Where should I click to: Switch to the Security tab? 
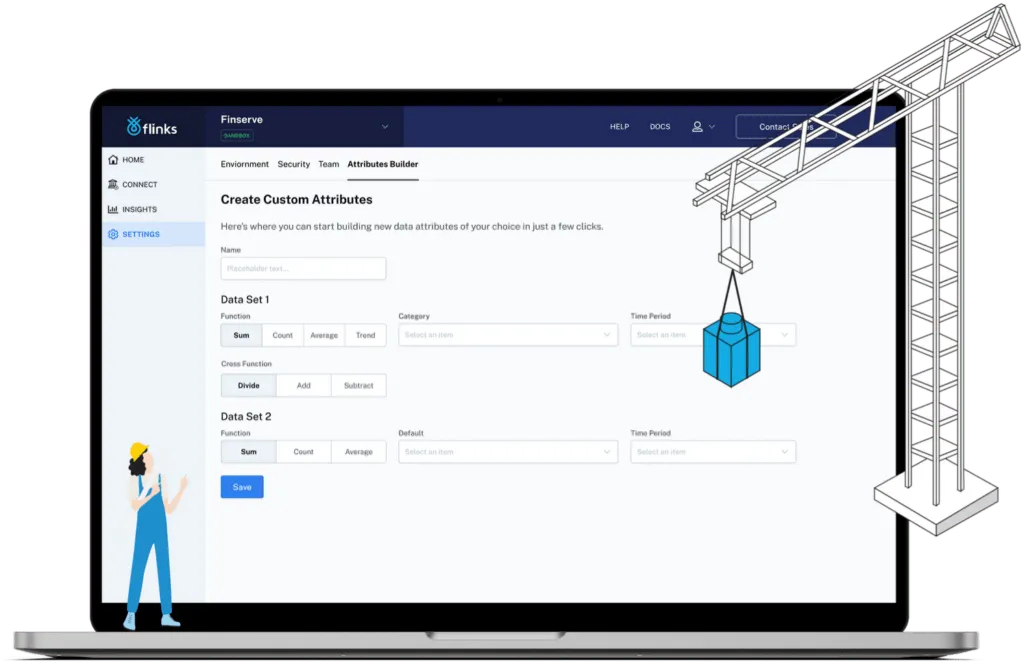(x=293, y=164)
